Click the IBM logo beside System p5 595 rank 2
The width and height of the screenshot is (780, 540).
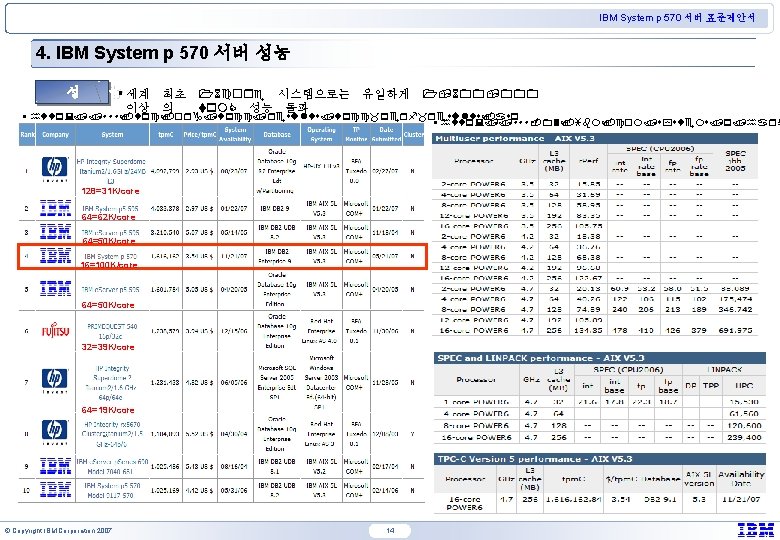(x=55, y=208)
